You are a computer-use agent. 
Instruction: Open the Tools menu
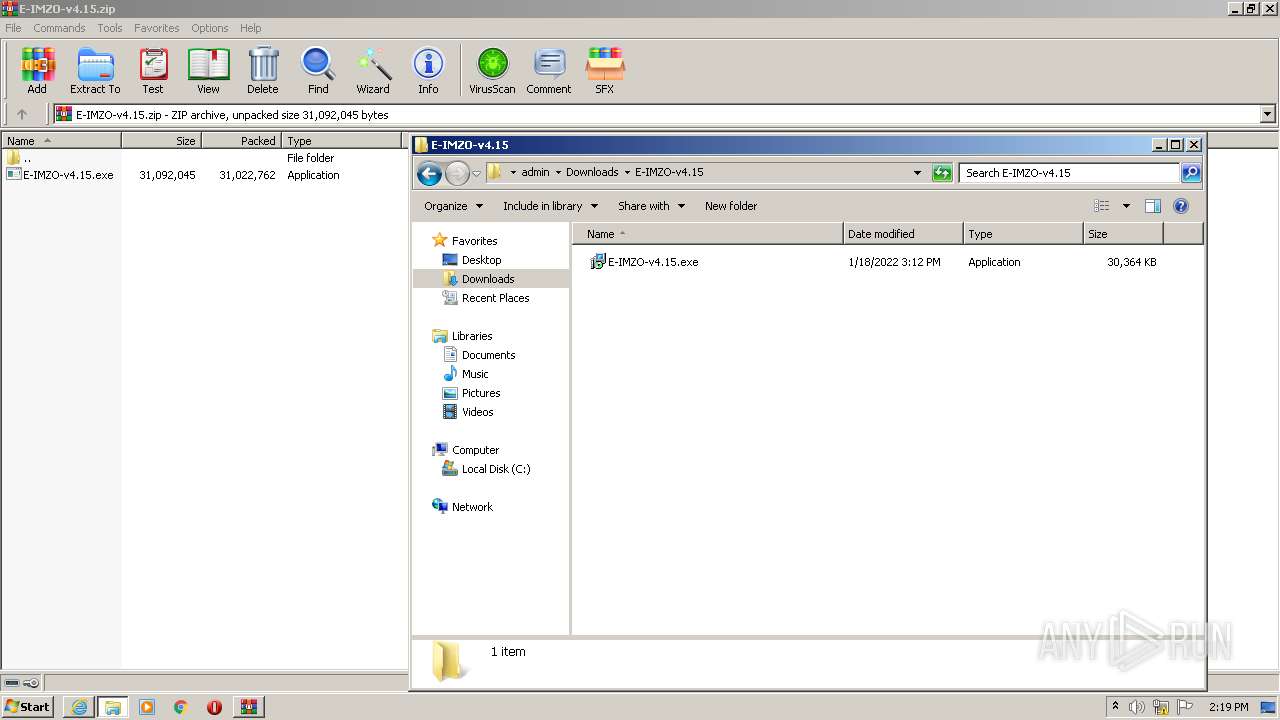point(110,28)
